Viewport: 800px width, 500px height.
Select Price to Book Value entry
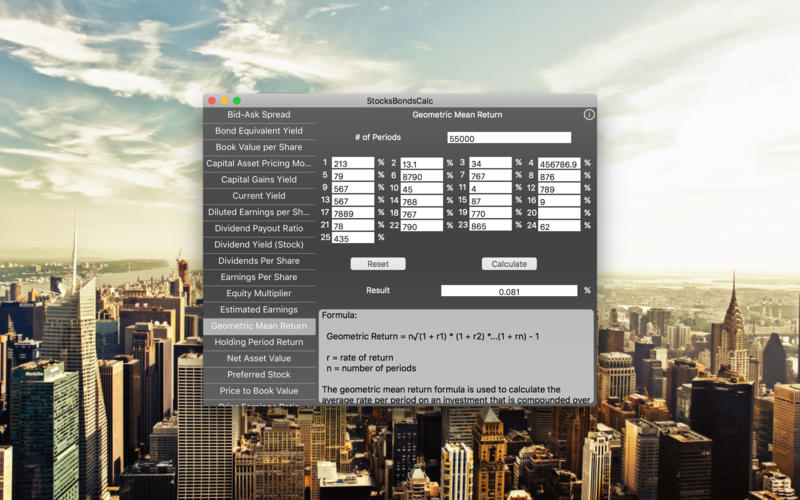coord(259,391)
